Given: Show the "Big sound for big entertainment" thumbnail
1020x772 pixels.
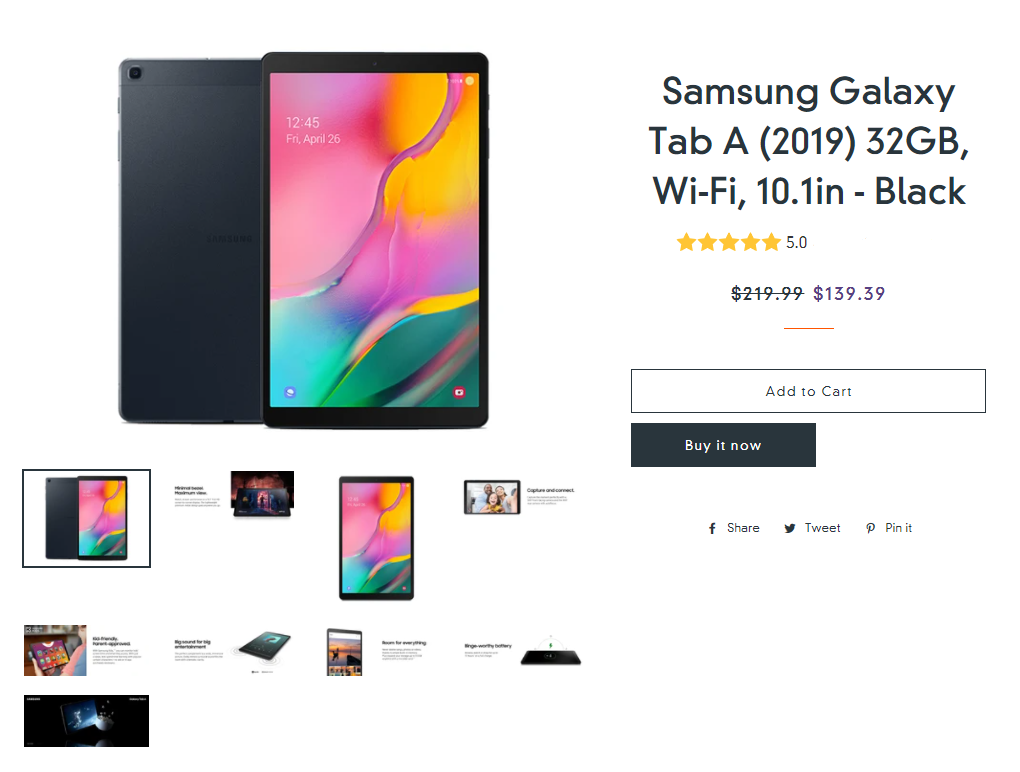Looking at the screenshot, I should [232, 651].
